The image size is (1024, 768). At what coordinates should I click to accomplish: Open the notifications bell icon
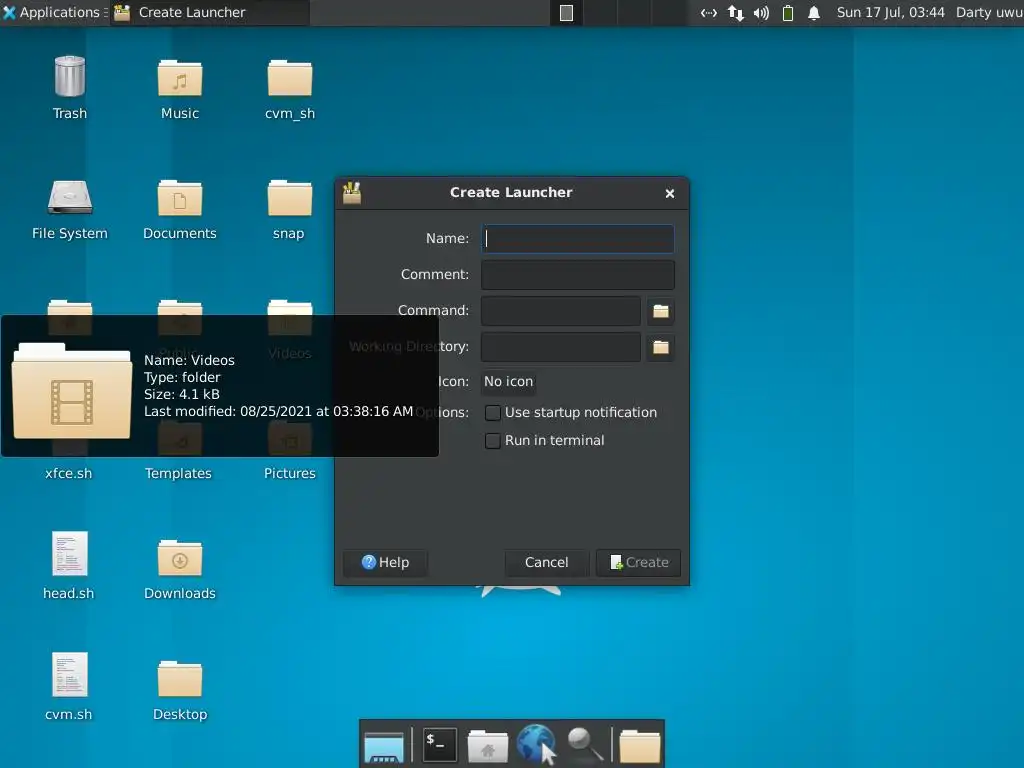point(814,13)
